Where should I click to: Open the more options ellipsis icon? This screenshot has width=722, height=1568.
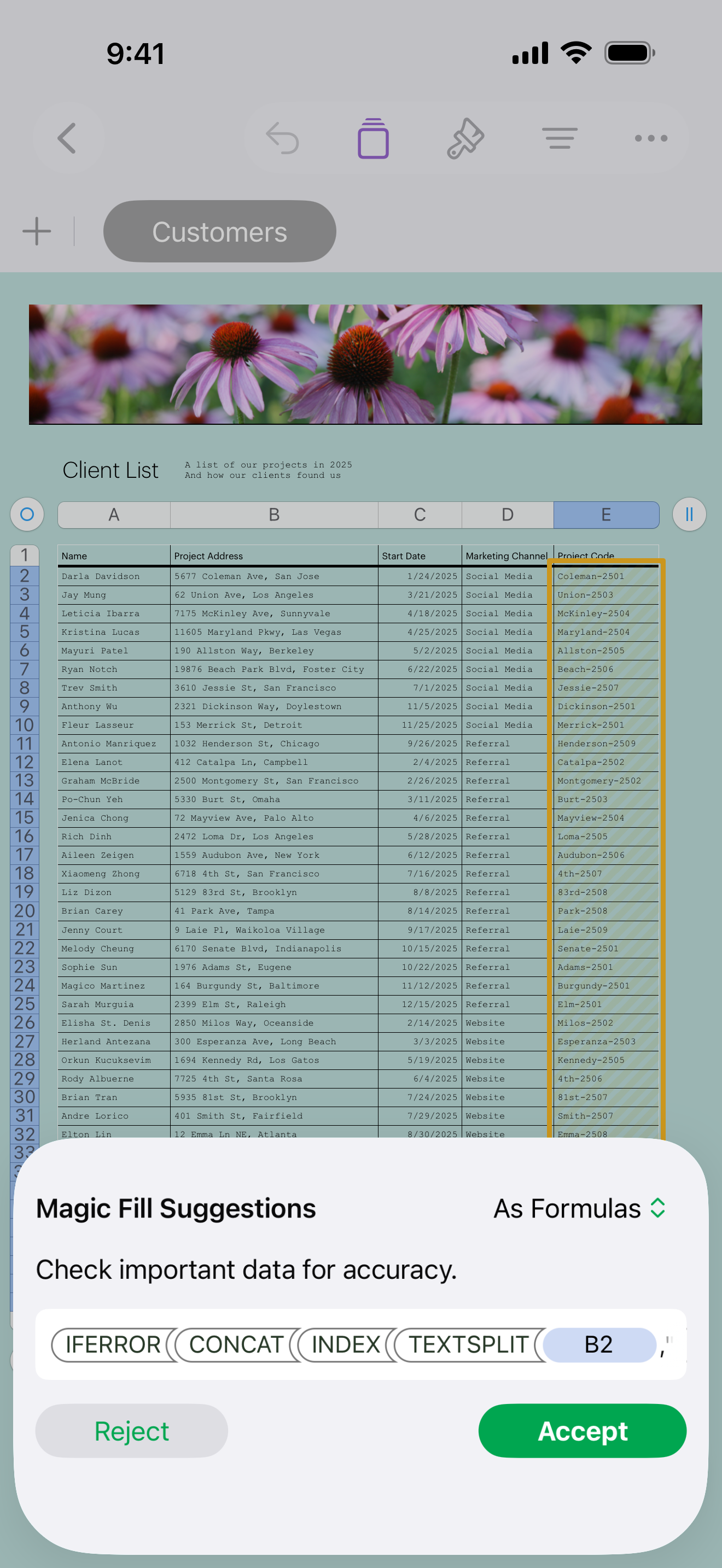pyautogui.click(x=651, y=138)
